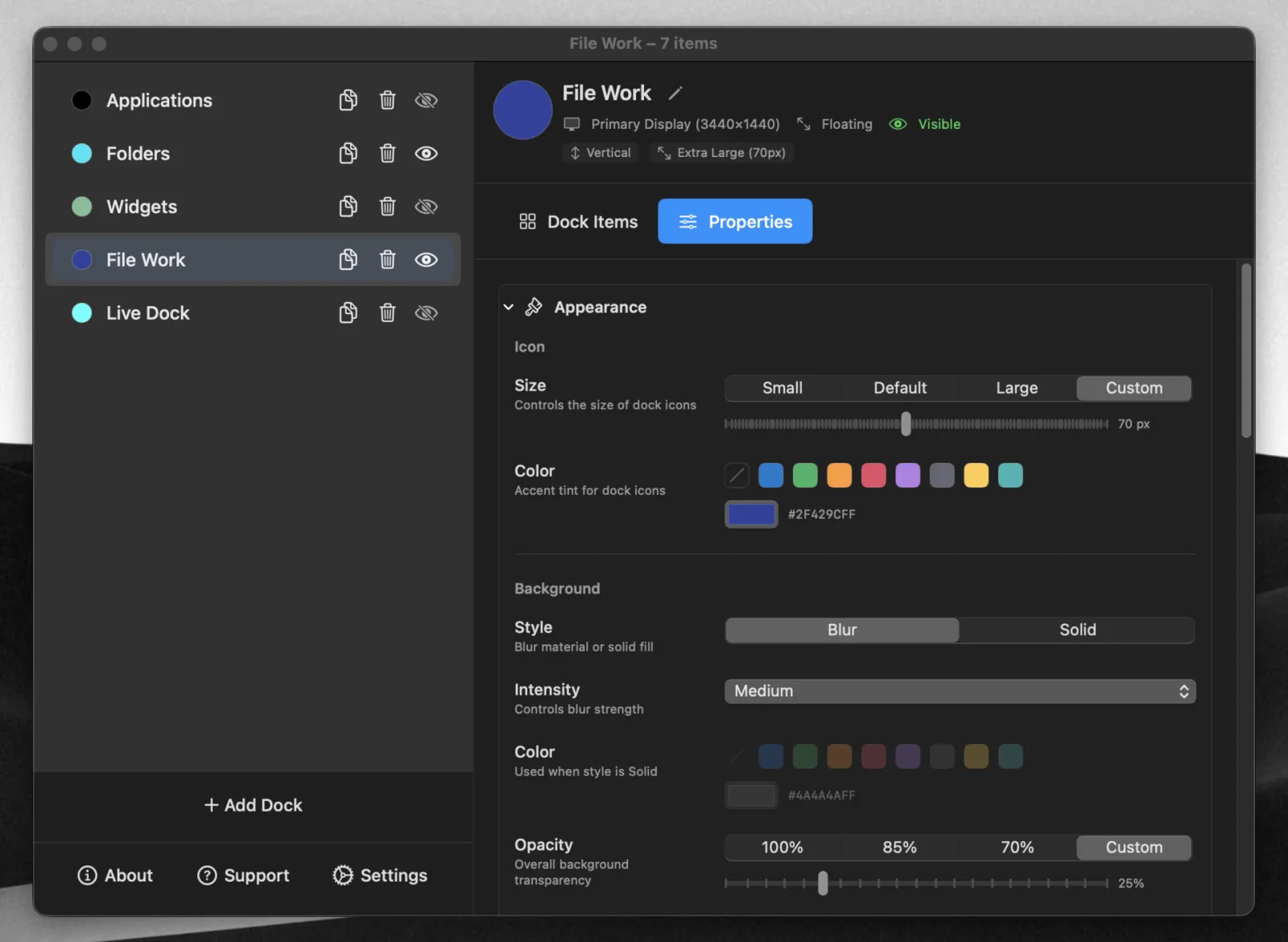Viewport: 1288px width, 942px height.
Task: Delete the Live Dock entry
Action: (387, 312)
